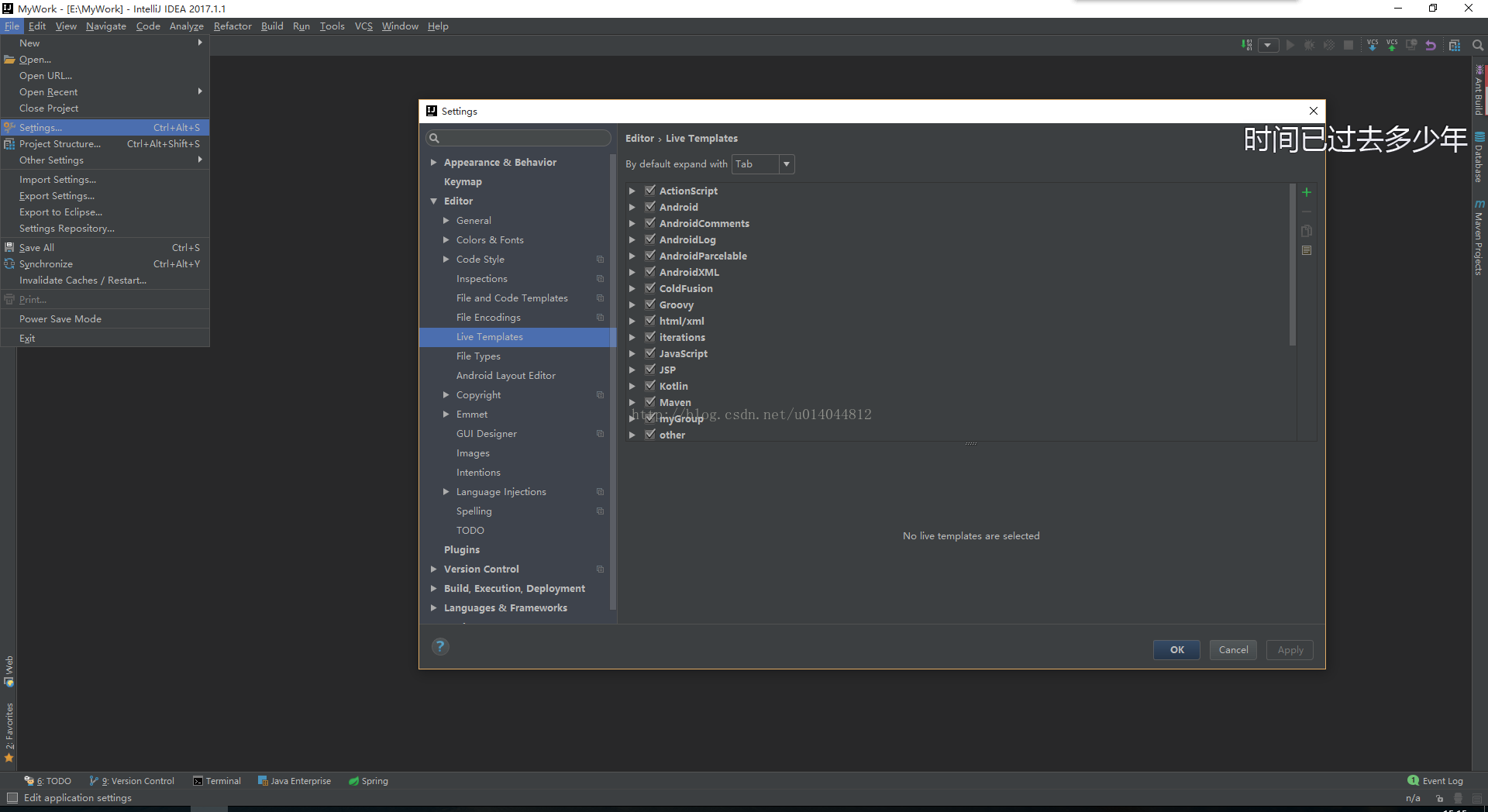Expand the AndroidLog template group
This screenshot has width=1488, height=812.
click(x=632, y=240)
